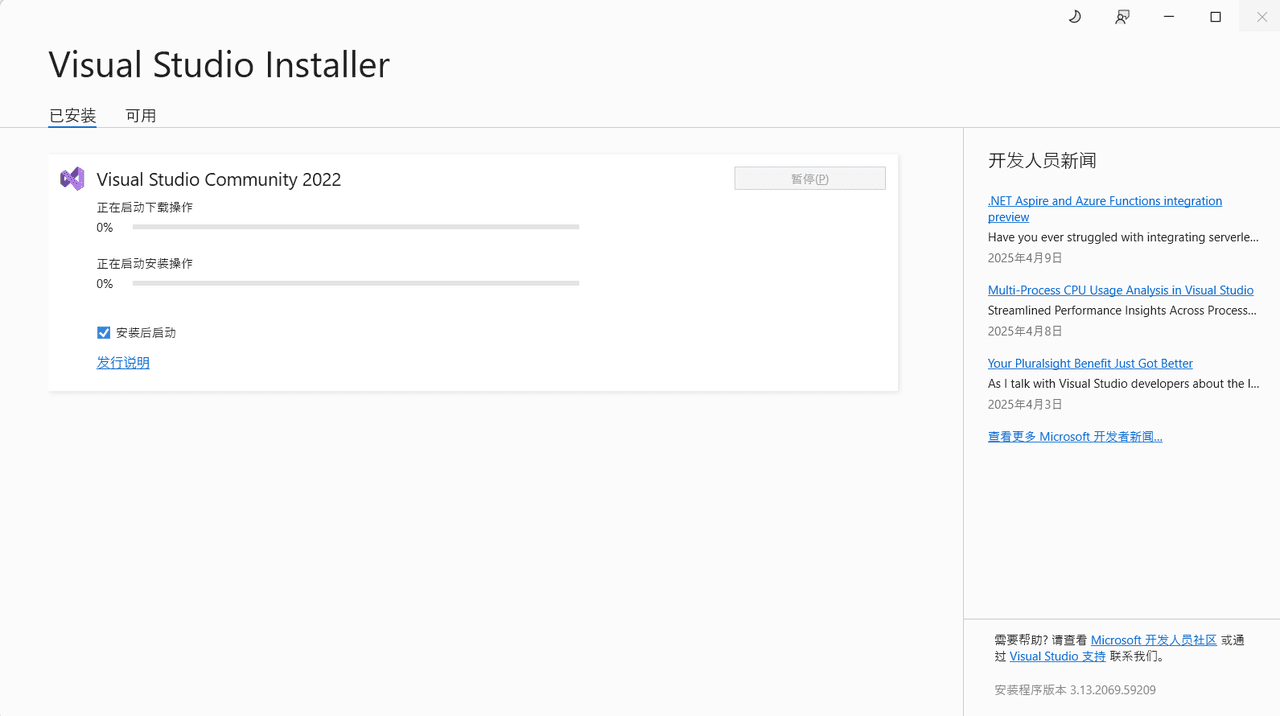The image size is (1280, 716).
Task: Click the Visual Studio Community logo icon
Action: [x=72, y=179]
